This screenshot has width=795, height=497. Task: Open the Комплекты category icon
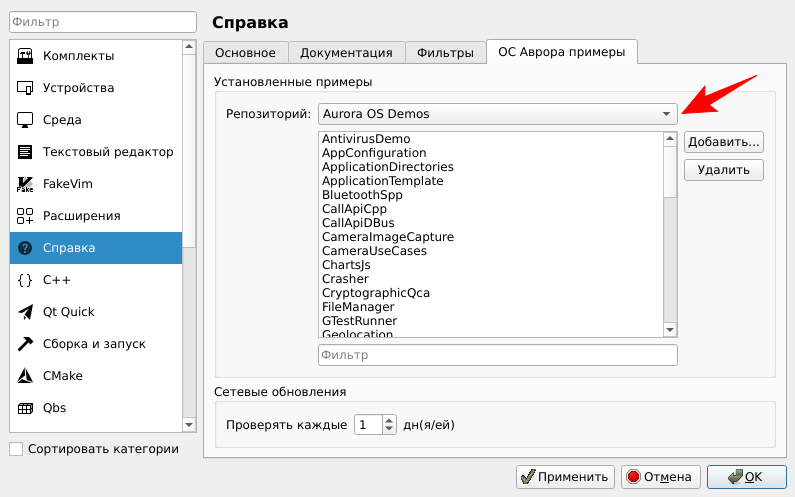tap(25, 56)
